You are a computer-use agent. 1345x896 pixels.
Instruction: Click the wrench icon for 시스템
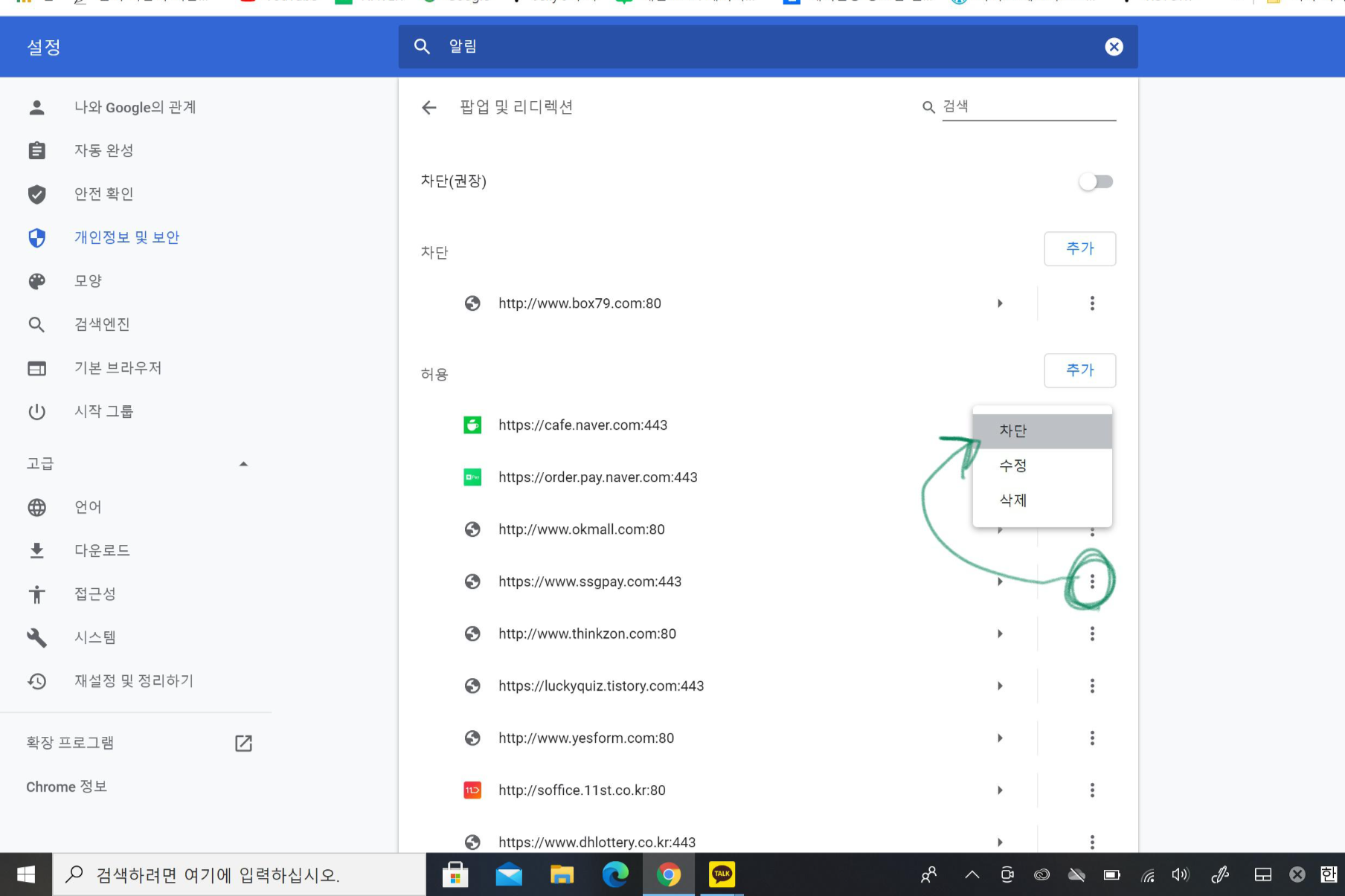coord(36,637)
